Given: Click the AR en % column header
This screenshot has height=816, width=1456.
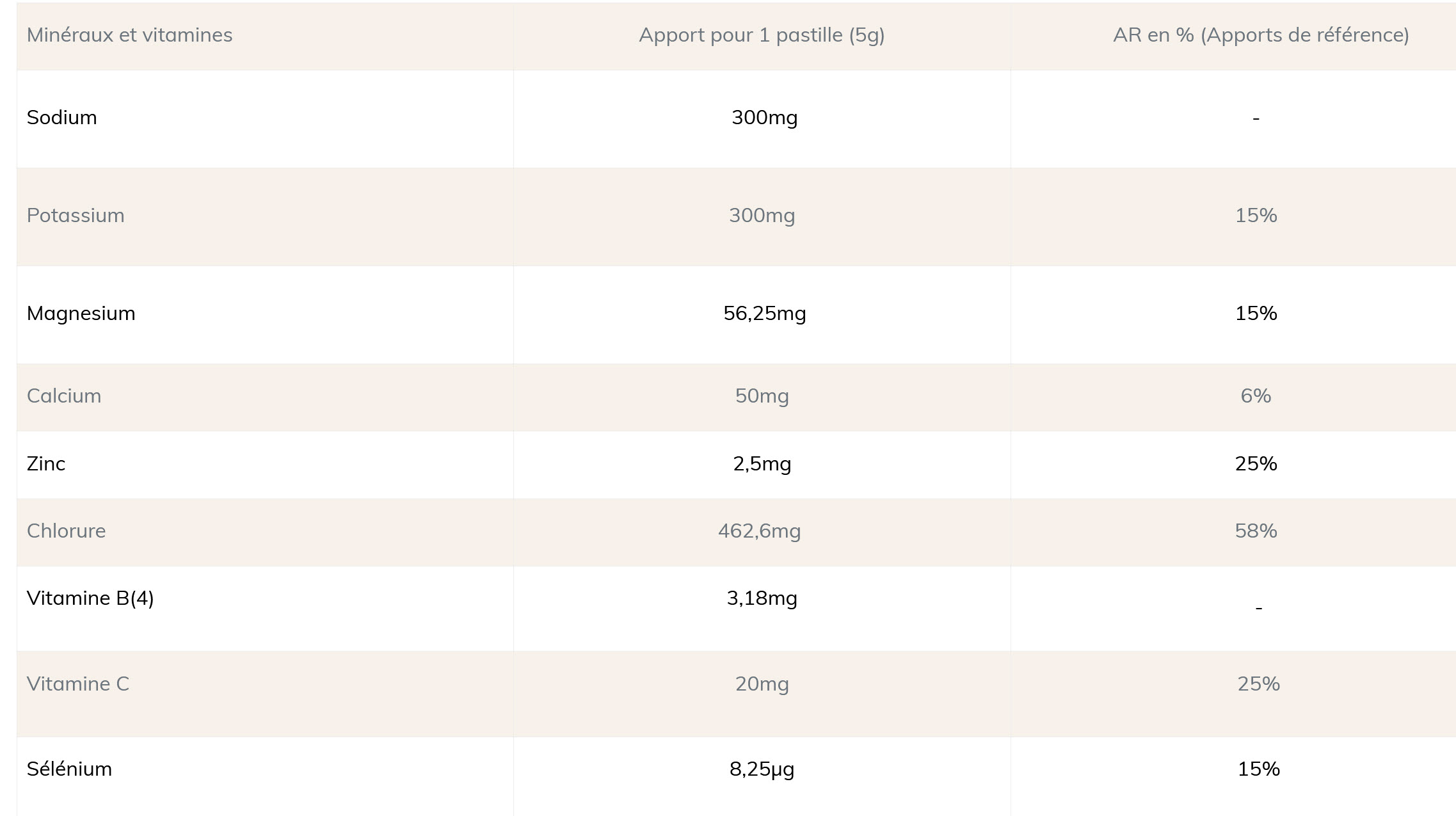Looking at the screenshot, I should pyautogui.click(x=1261, y=35).
